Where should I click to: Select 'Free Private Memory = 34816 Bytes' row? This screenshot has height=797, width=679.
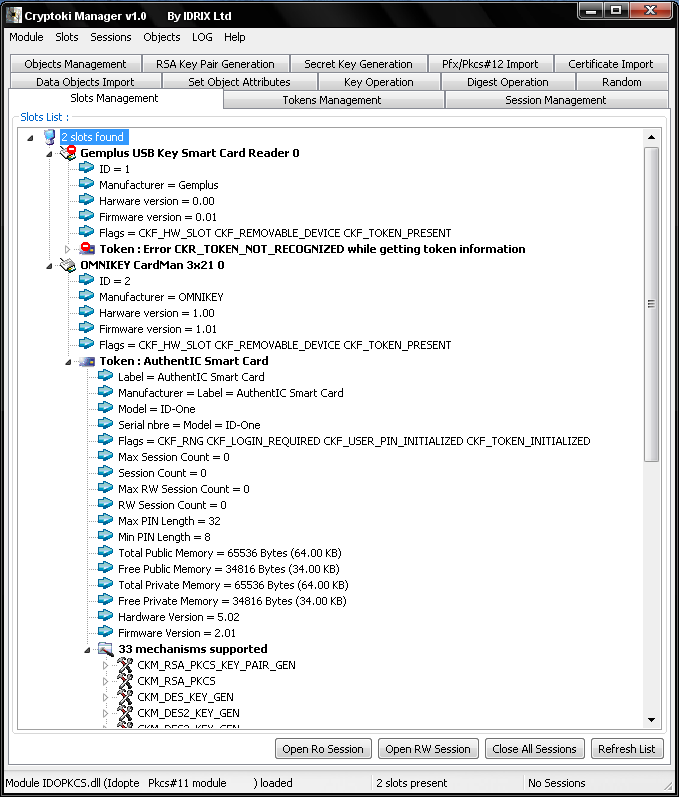pyautogui.click(x=232, y=601)
